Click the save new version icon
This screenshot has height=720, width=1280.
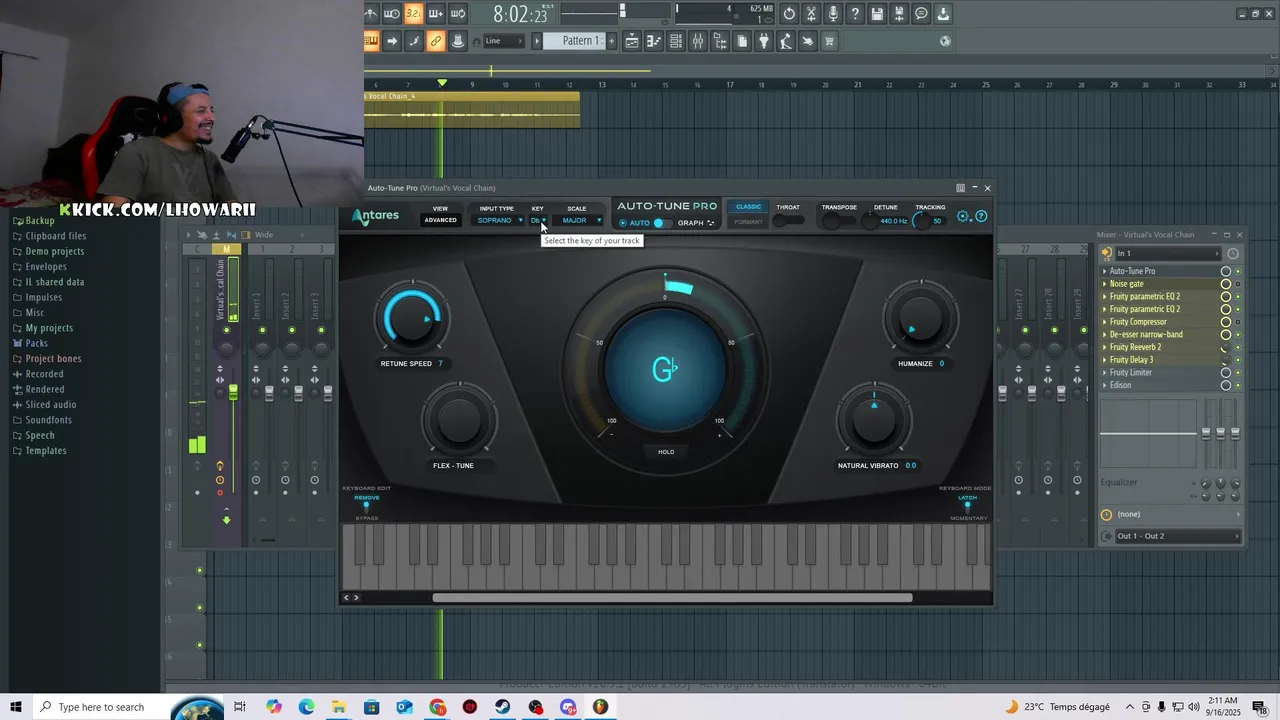point(899,14)
